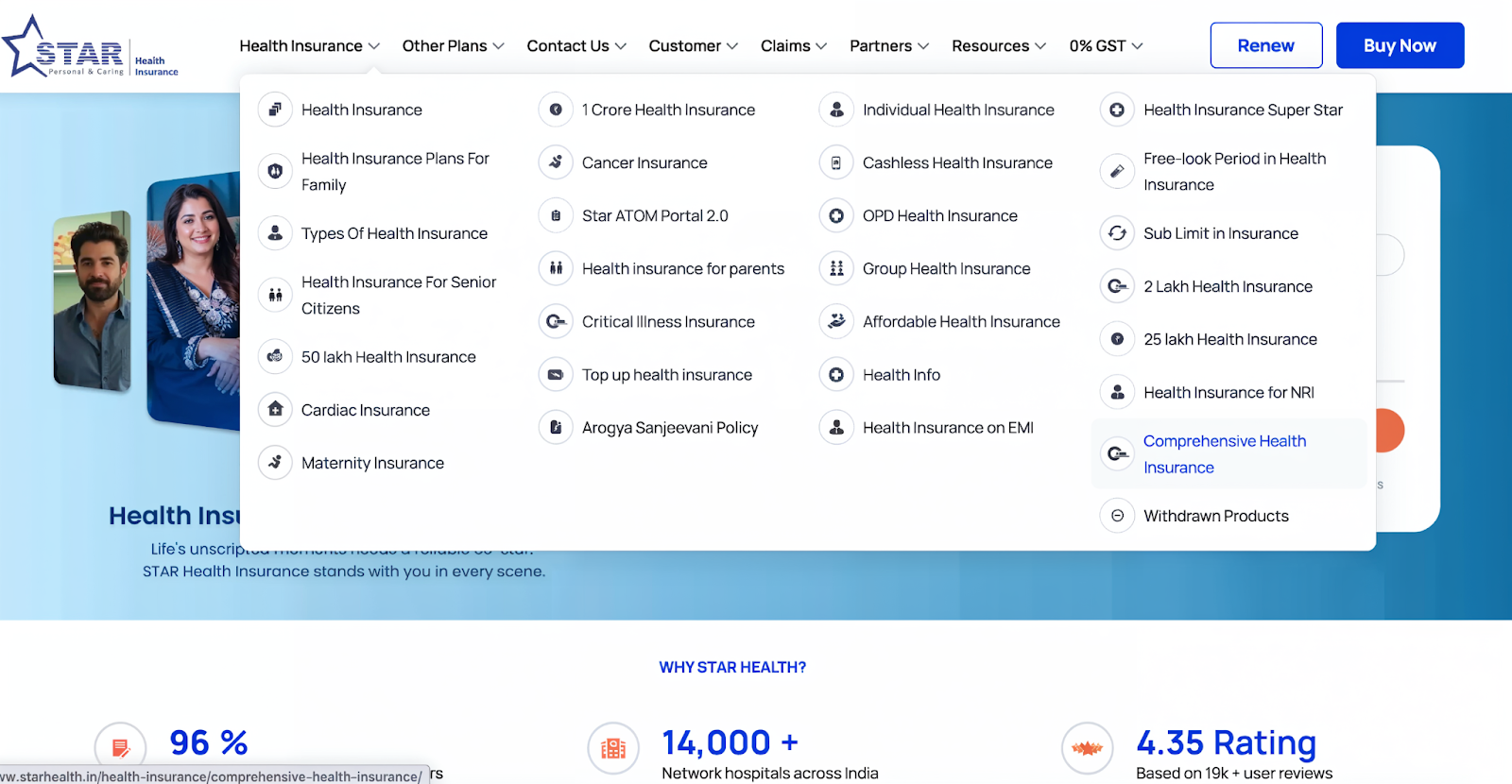Click the icon beside 50 lakh Health Insurance
The height and width of the screenshot is (784, 1512).
click(x=275, y=357)
